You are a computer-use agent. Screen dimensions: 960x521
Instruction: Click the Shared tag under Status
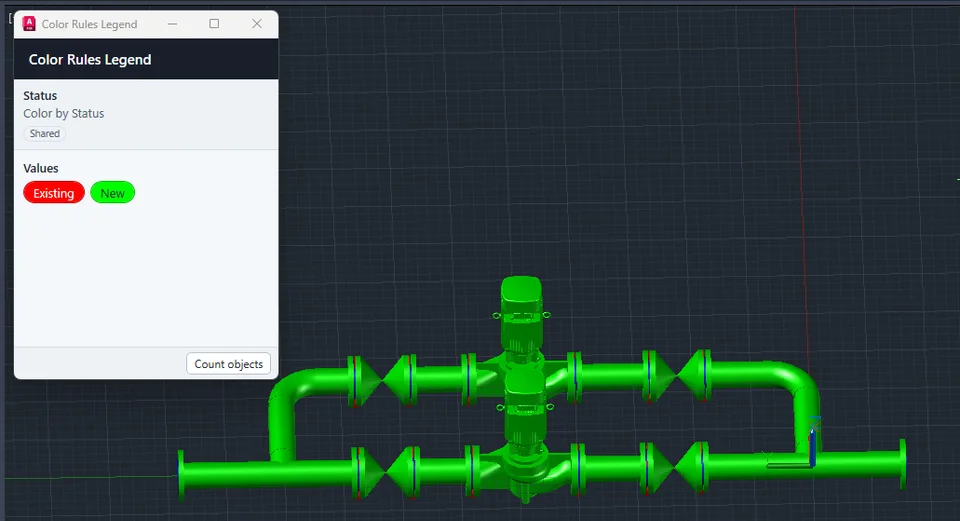(x=45, y=133)
